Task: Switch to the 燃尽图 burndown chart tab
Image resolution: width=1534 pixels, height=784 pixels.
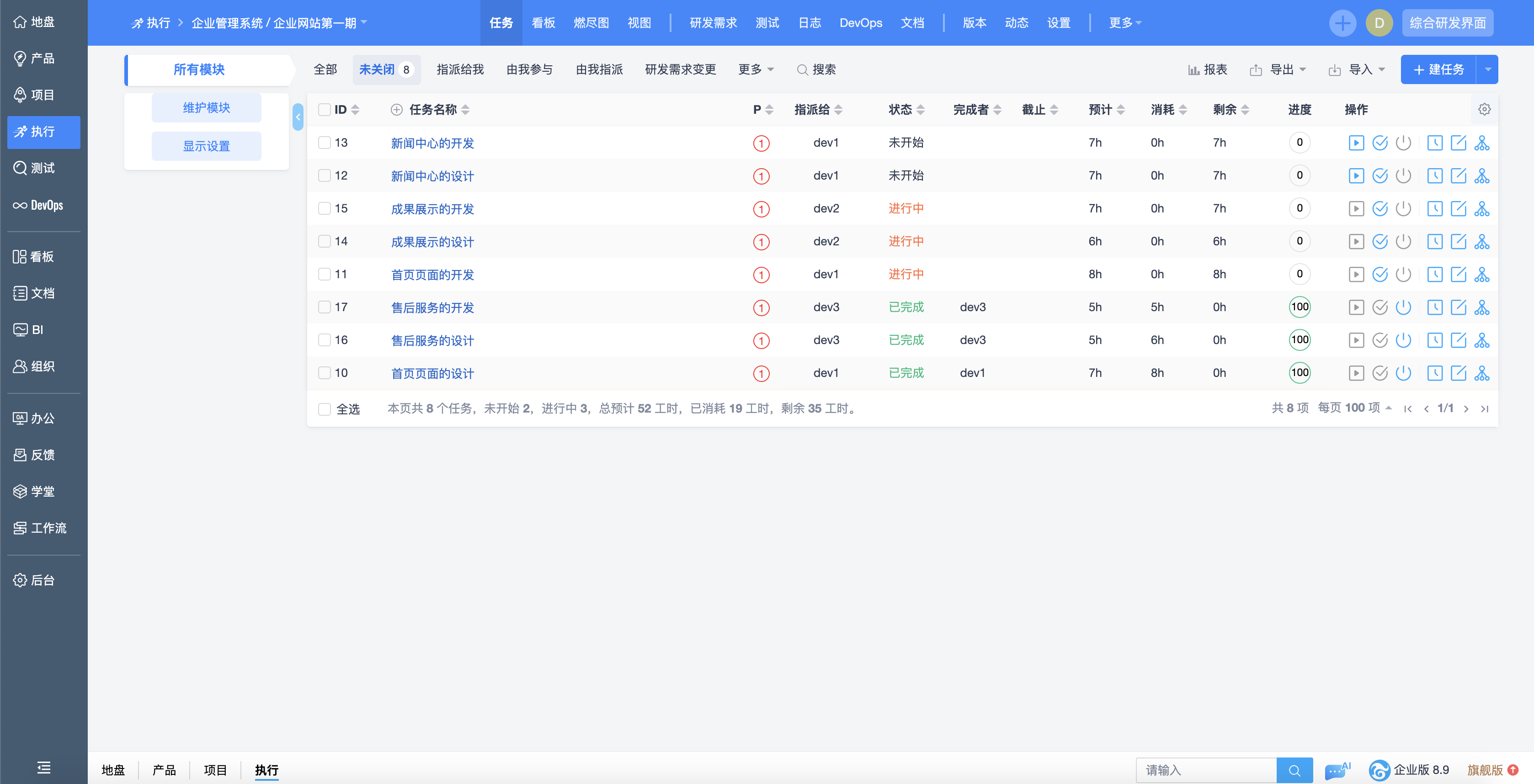Action: coord(591,22)
